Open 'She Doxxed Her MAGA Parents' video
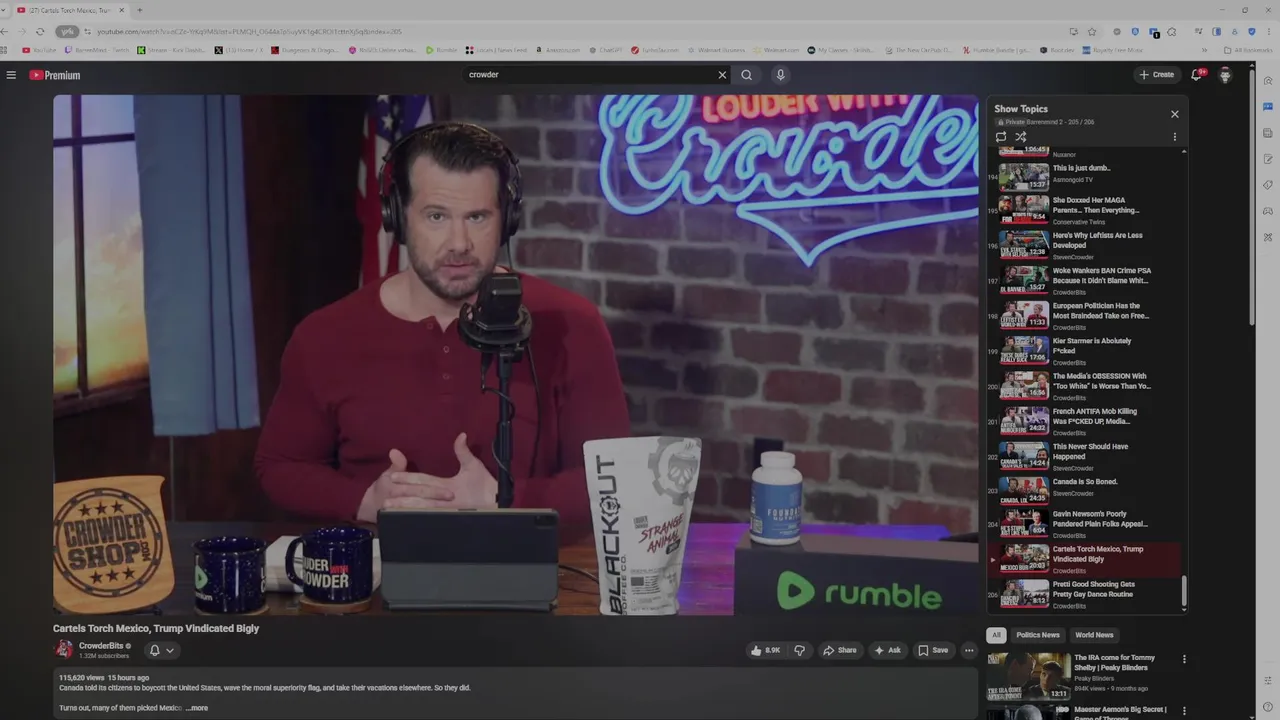This screenshot has height=720, width=1280. 1085,210
